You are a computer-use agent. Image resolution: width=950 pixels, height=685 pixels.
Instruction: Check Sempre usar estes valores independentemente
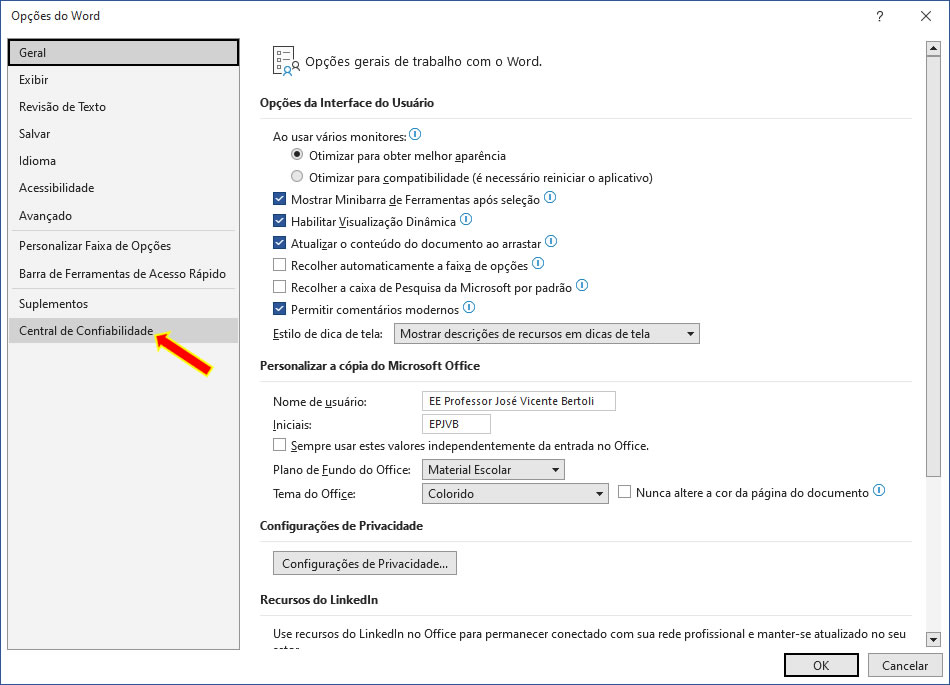(279, 445)
